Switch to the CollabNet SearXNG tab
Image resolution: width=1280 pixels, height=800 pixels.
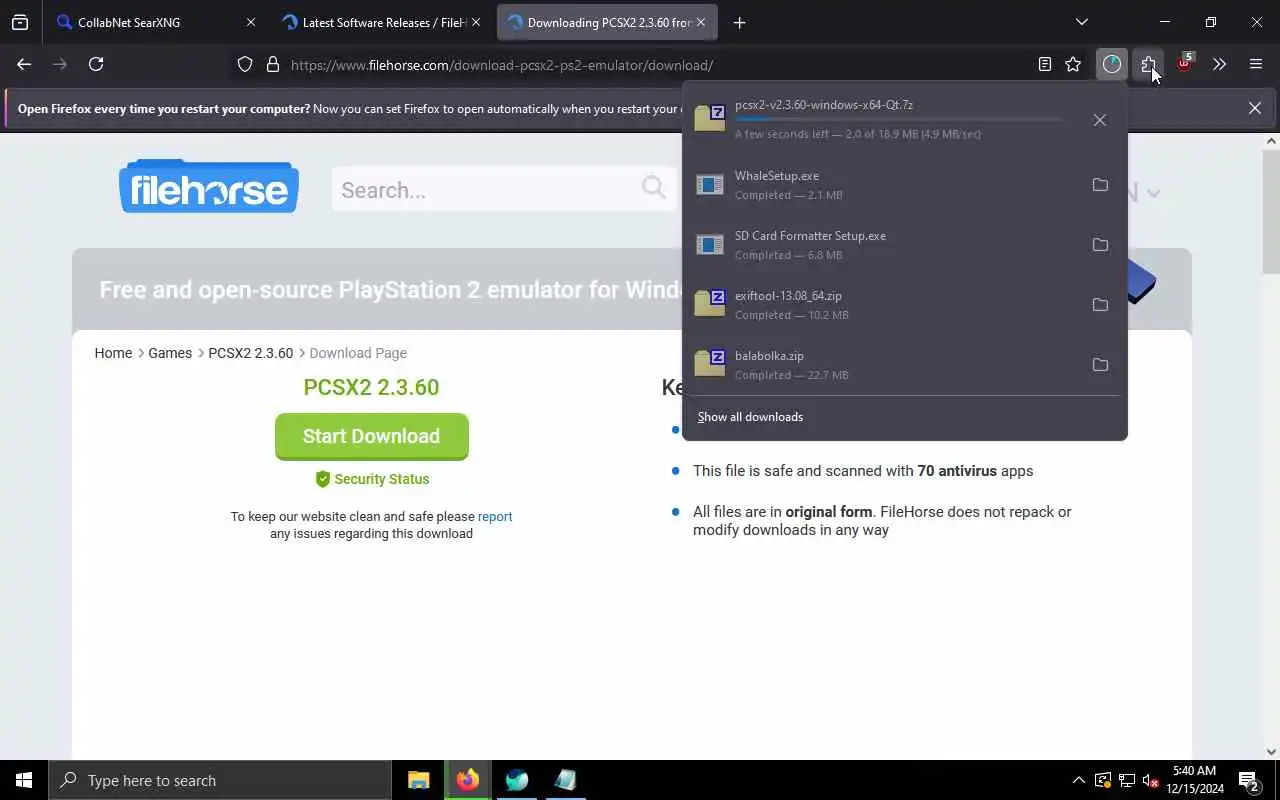click(130, 22)
